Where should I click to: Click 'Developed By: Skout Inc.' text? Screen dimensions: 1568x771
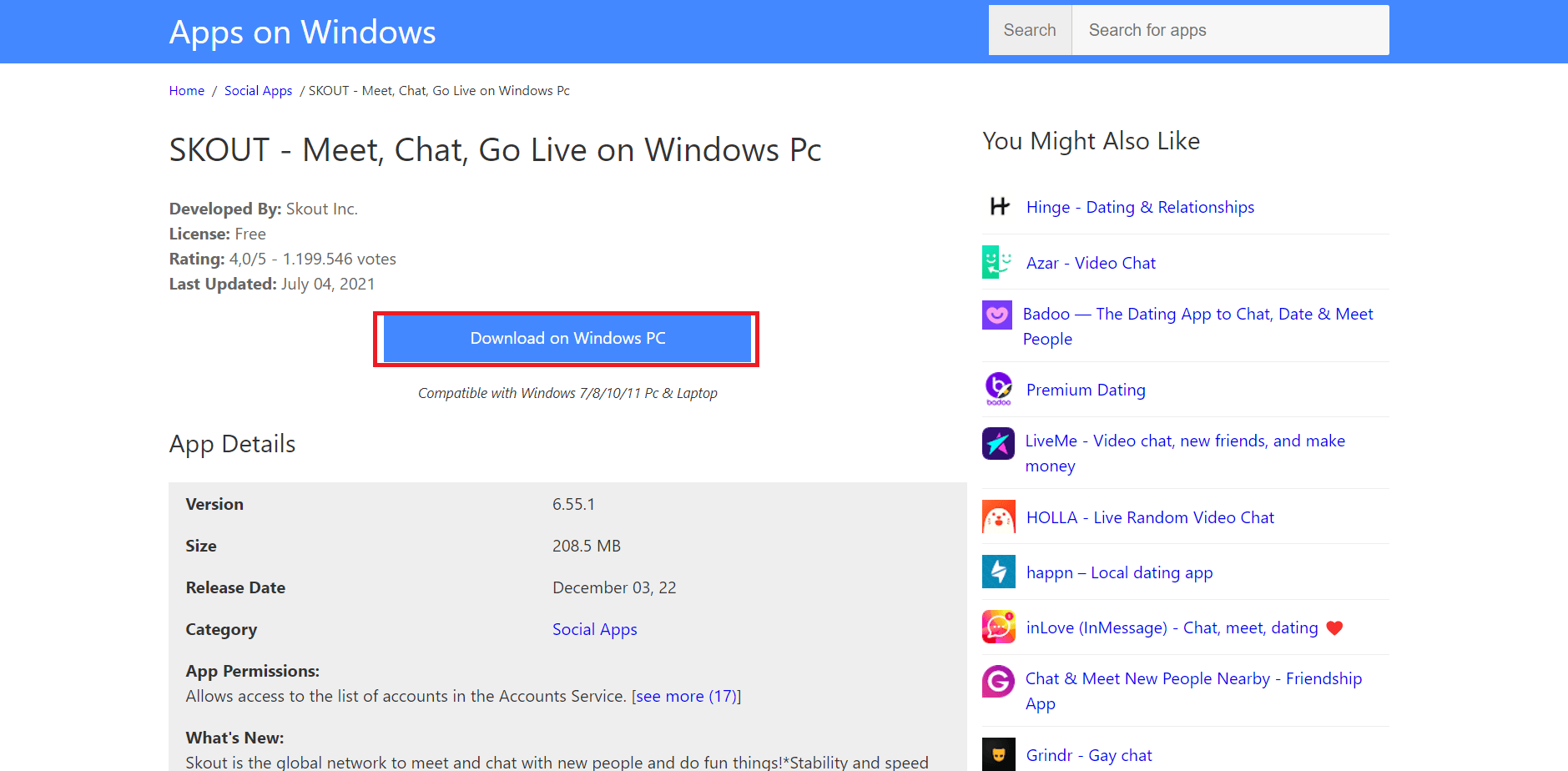coord(264,209)
